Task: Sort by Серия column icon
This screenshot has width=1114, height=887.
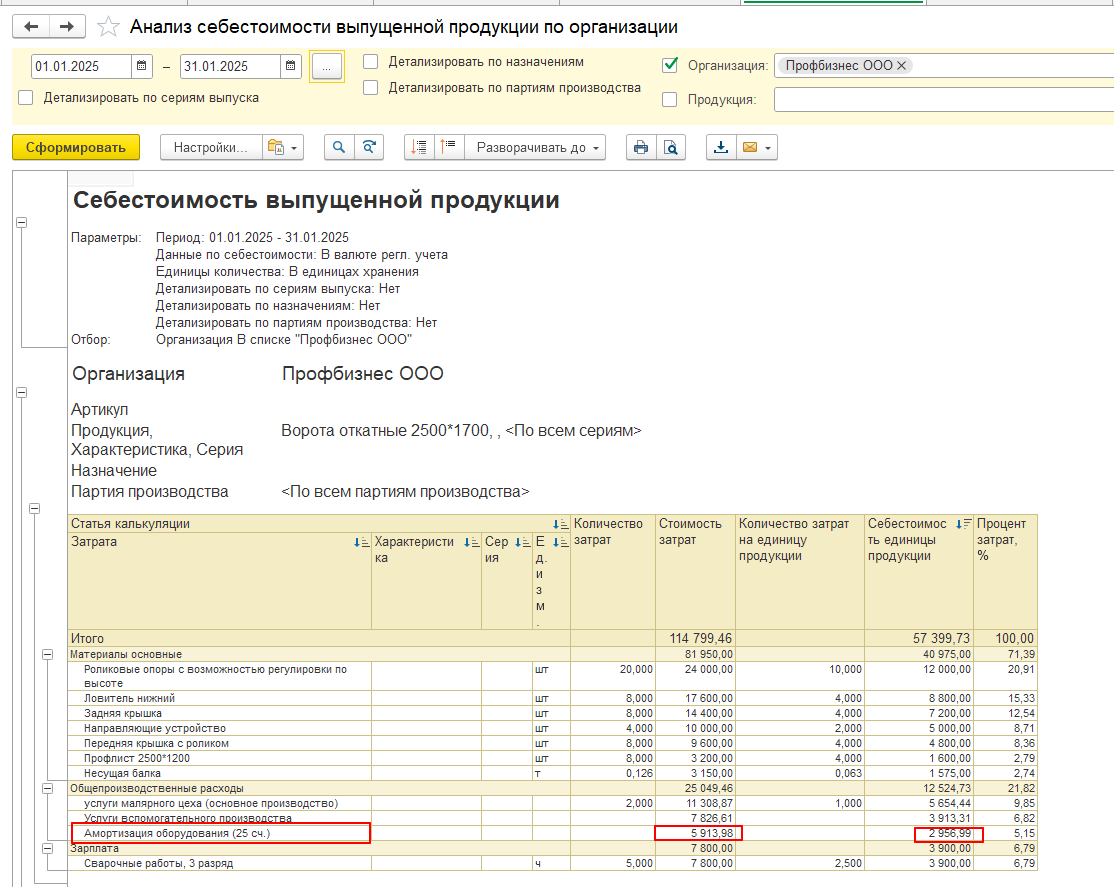Action: click(x=522, y=542)
